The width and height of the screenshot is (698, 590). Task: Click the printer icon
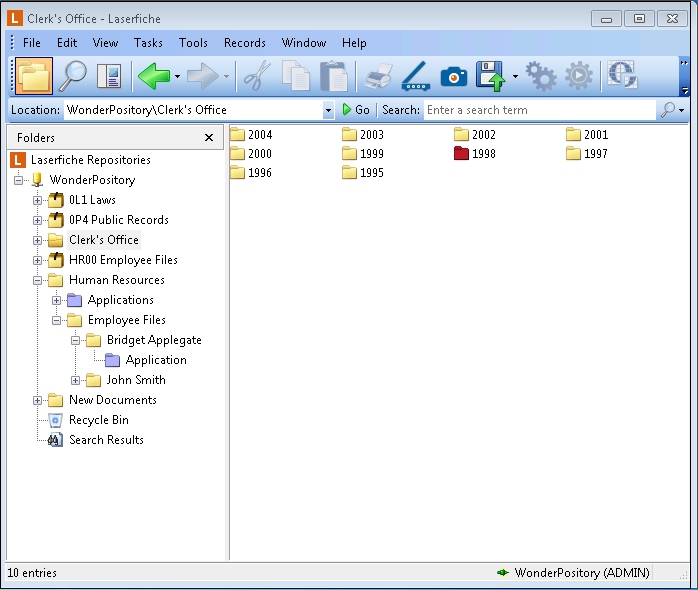pos(379,76)
